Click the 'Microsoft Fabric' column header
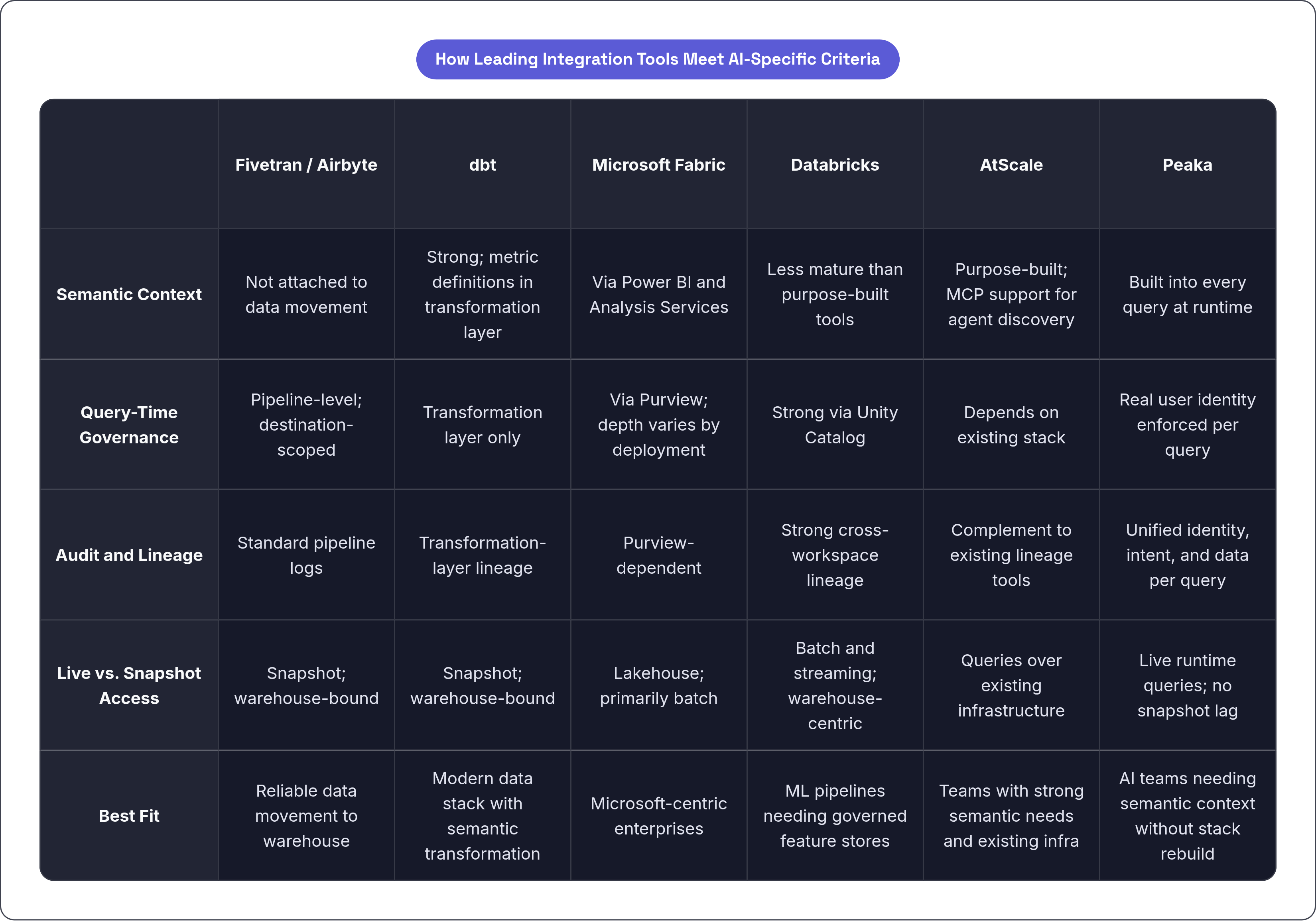The width and height of the screenshot is (1316, 921). pyautogui.click(x=658, y=165)
